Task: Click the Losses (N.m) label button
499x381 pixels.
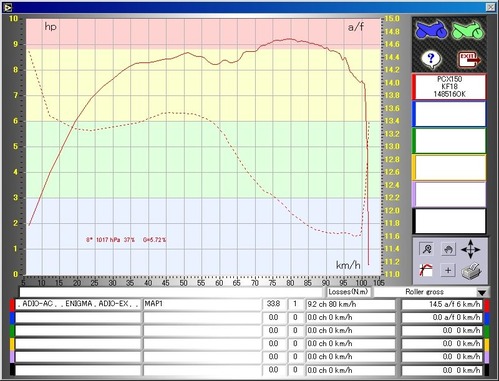Action: (x=348, y=292)
